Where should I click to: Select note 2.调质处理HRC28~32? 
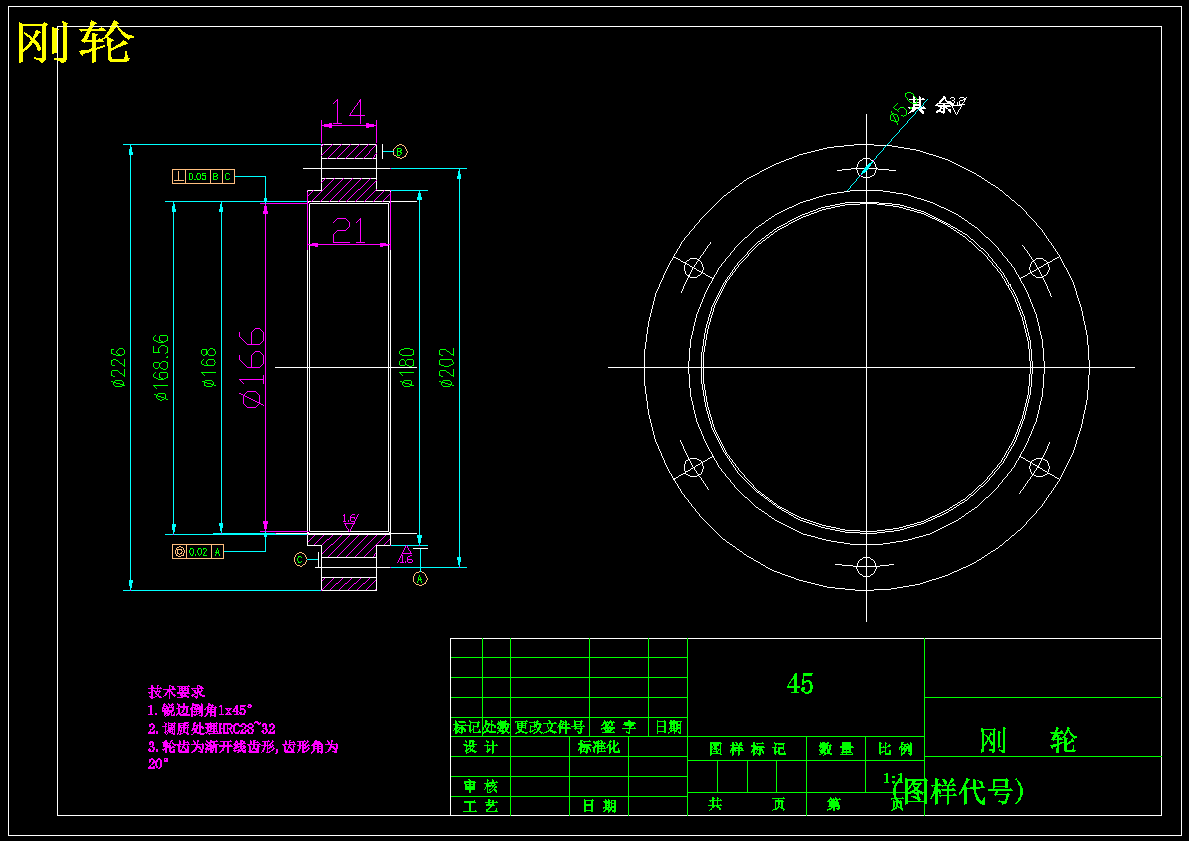click(212, 729)
